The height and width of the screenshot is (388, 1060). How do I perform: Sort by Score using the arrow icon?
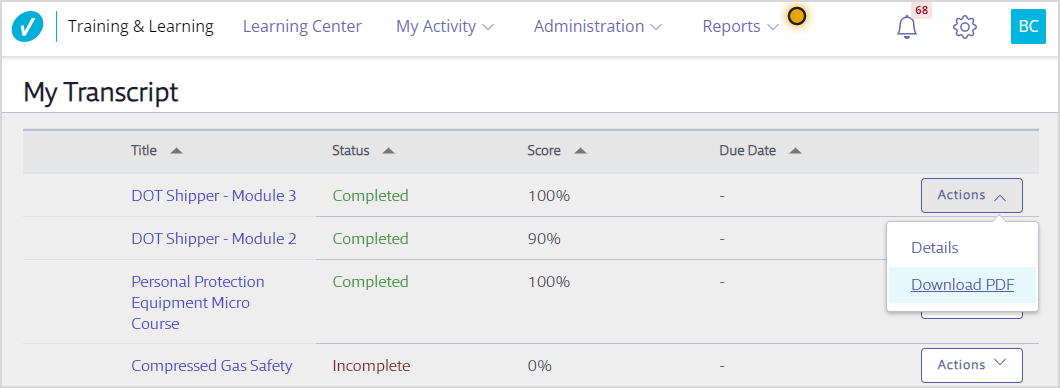click(580, 151)
